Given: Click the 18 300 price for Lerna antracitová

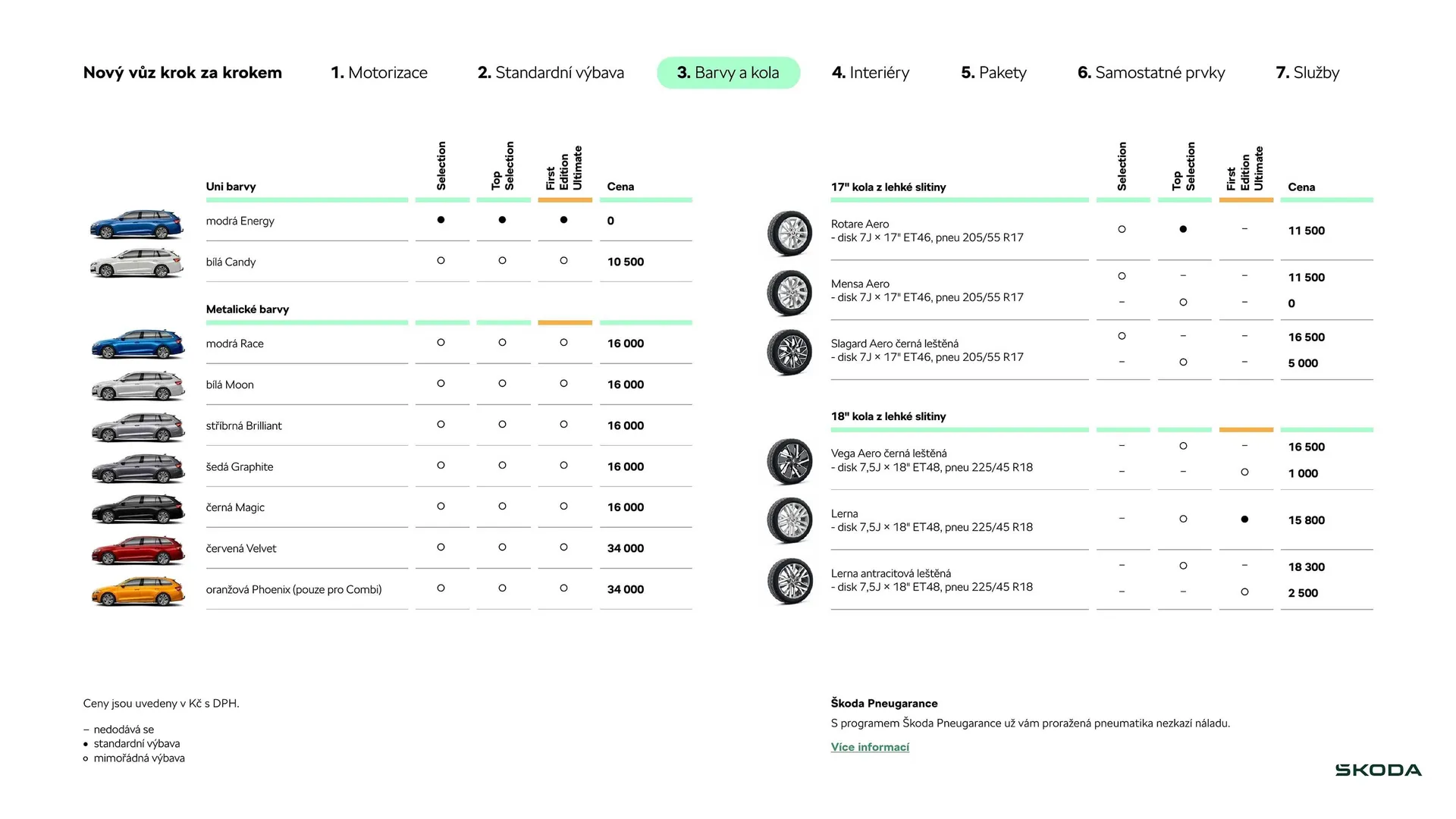Looking at the screenshot, I should pyautogui.click(x=1307, y=567).
